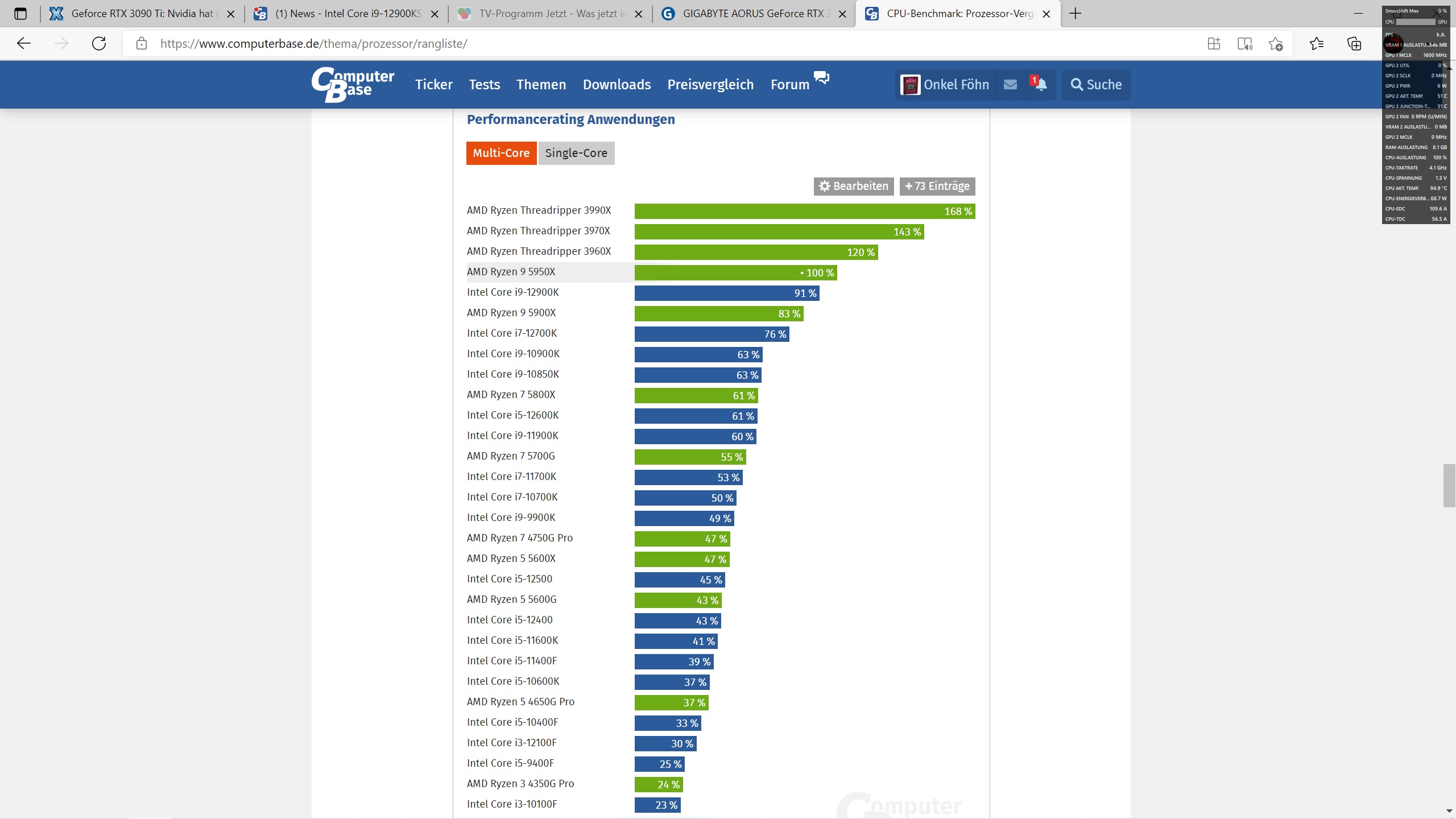Click the Suche search button
The height and width of the screenshot is (819, 1456).
[1095, 85]
